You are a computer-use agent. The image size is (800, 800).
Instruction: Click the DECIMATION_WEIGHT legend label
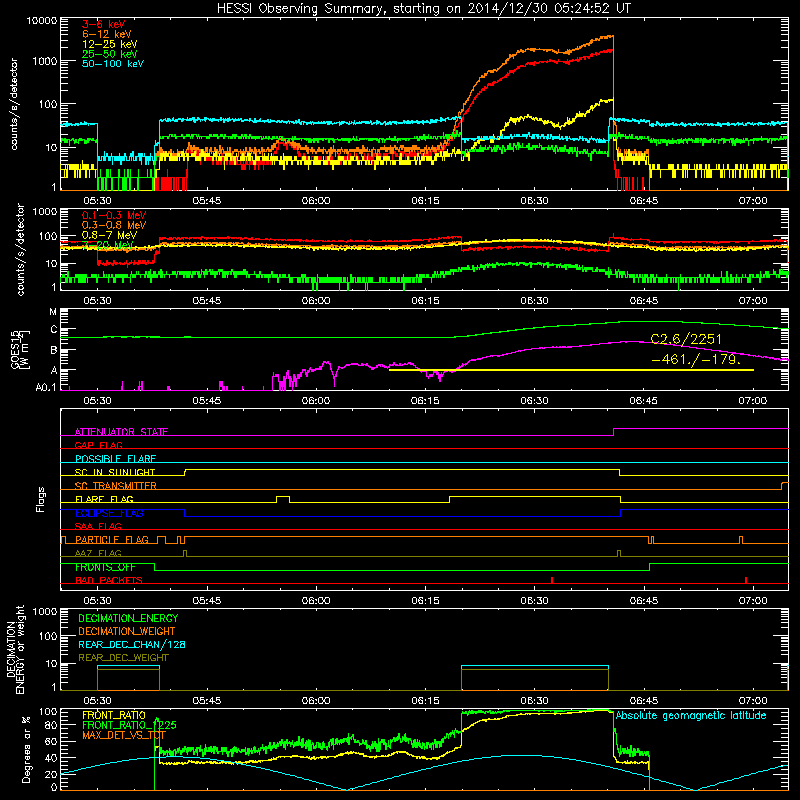coord(127,631)
